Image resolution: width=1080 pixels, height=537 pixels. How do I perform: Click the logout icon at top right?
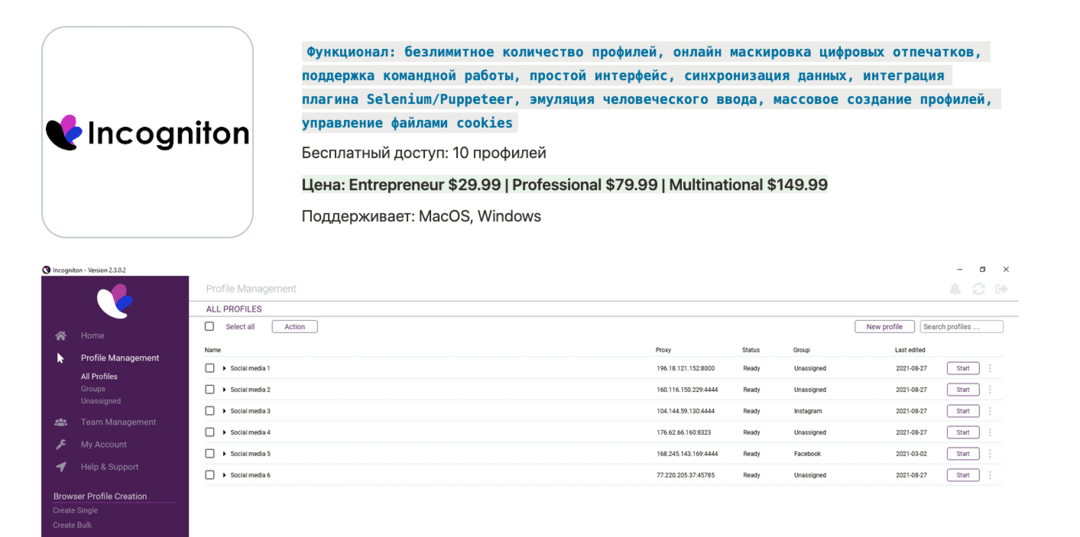tap(1002, 289)
